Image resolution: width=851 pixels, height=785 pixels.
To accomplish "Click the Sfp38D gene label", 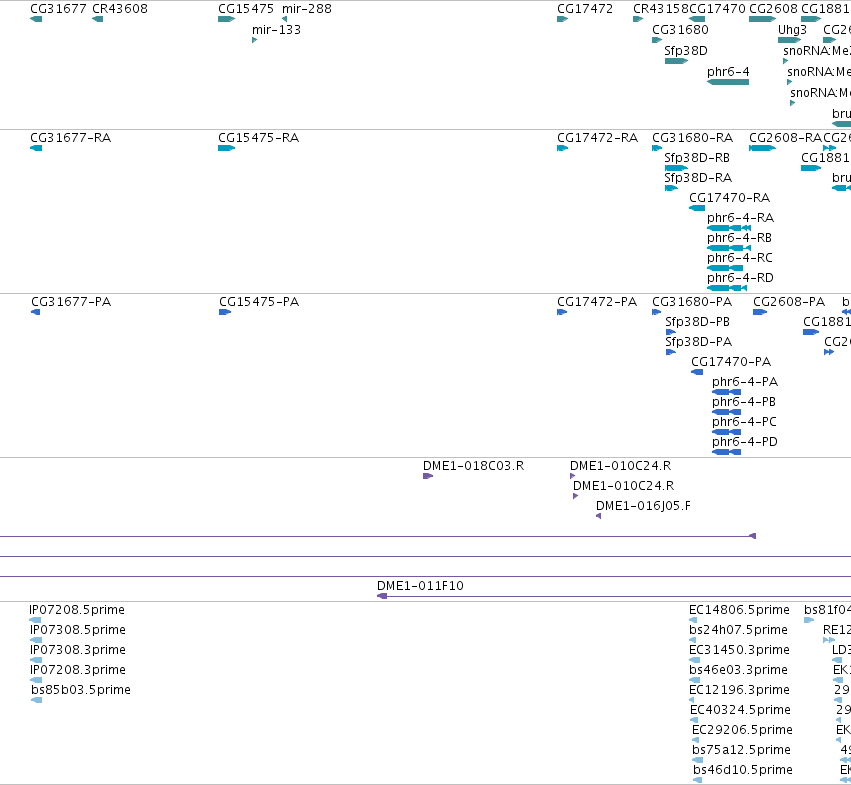I will coord(686,51).
